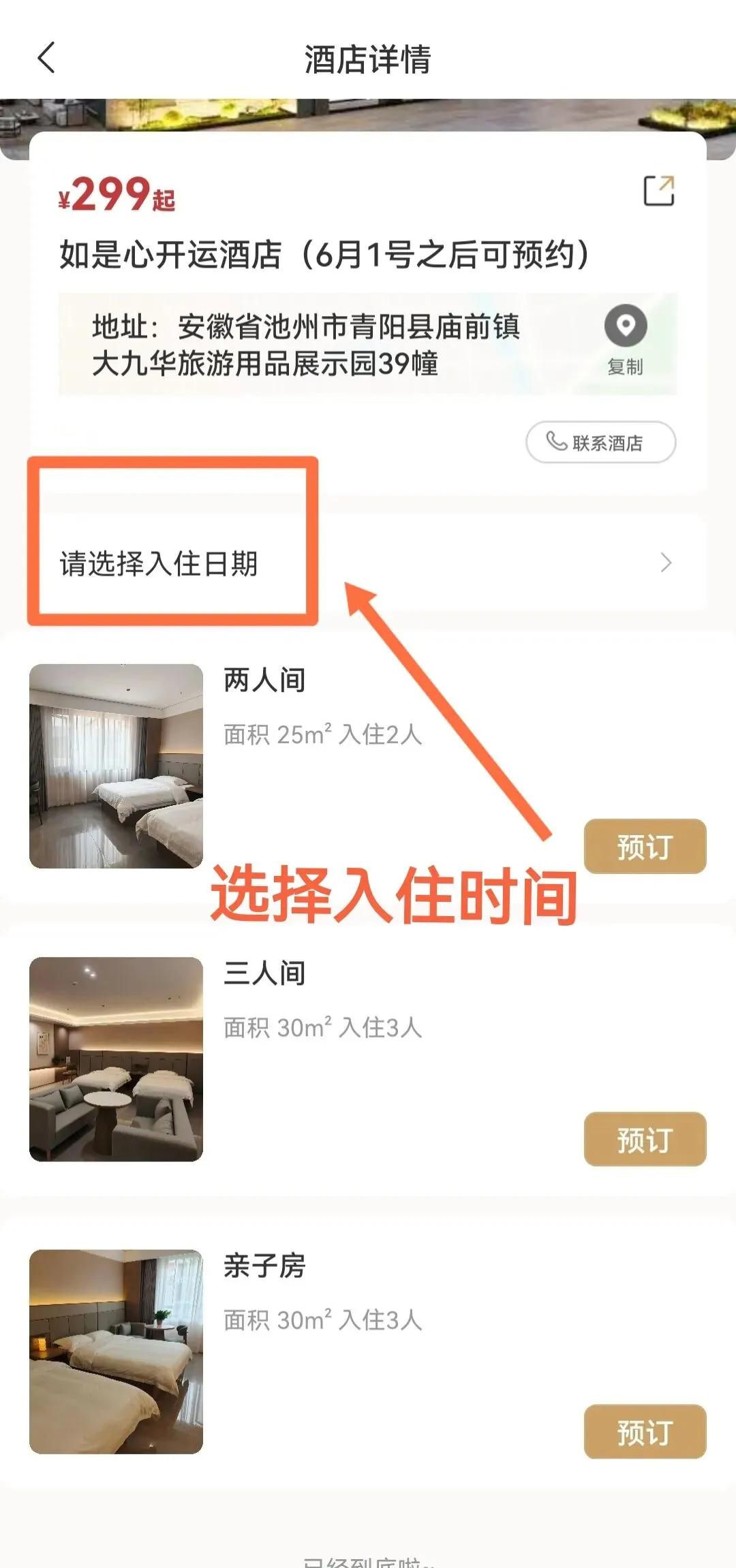Contact the hotel with 联系酒店 button
736x1568 pixels.
pos(601,442)
